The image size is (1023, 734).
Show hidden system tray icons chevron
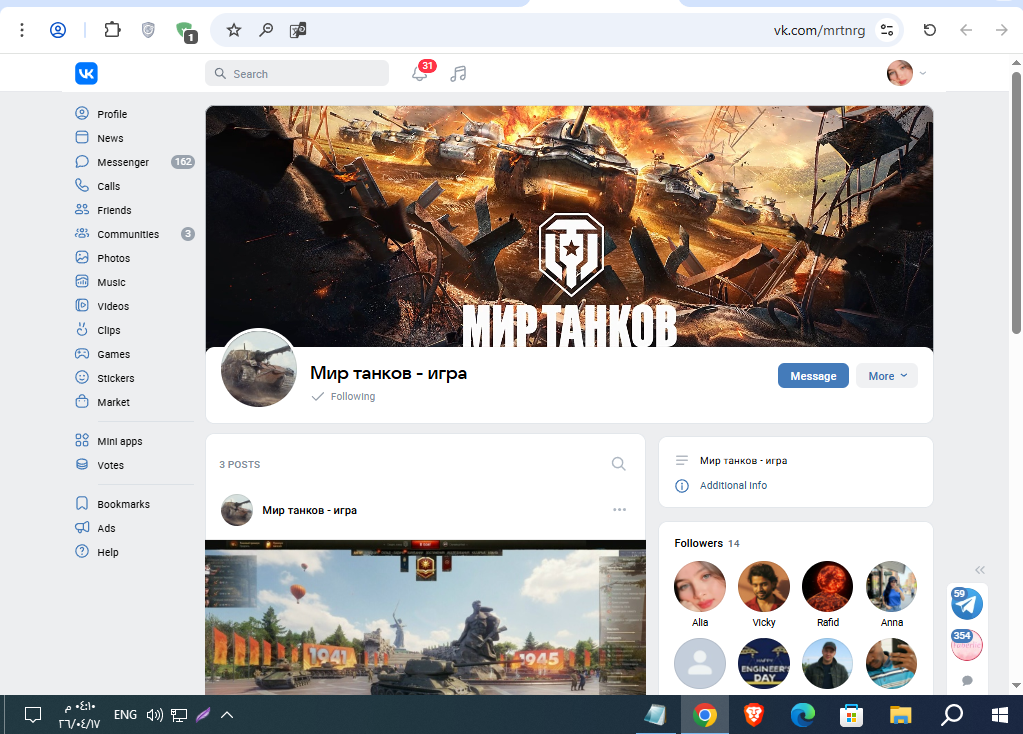[227, 715]
